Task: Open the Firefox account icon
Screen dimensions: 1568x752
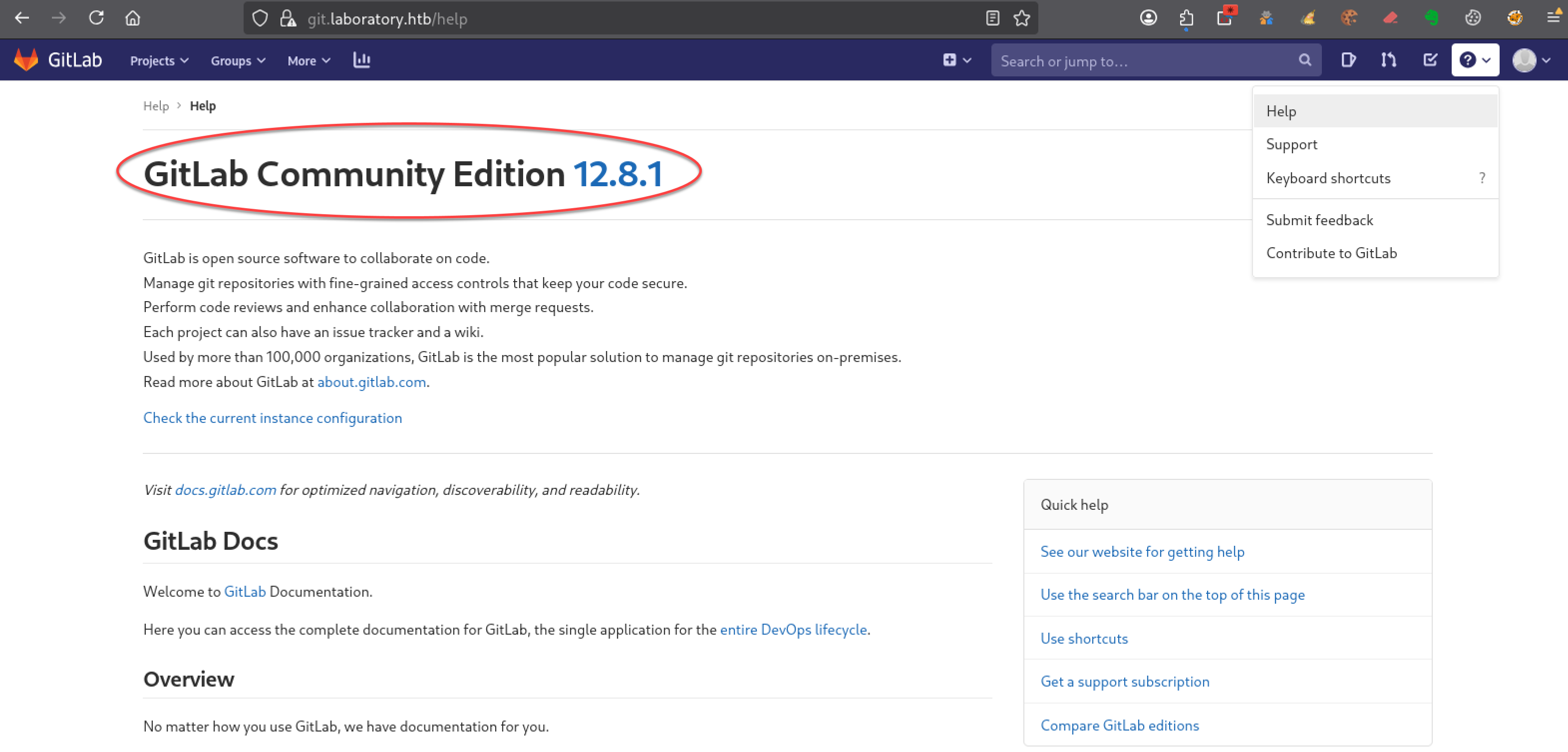Action: point(1148,18)
